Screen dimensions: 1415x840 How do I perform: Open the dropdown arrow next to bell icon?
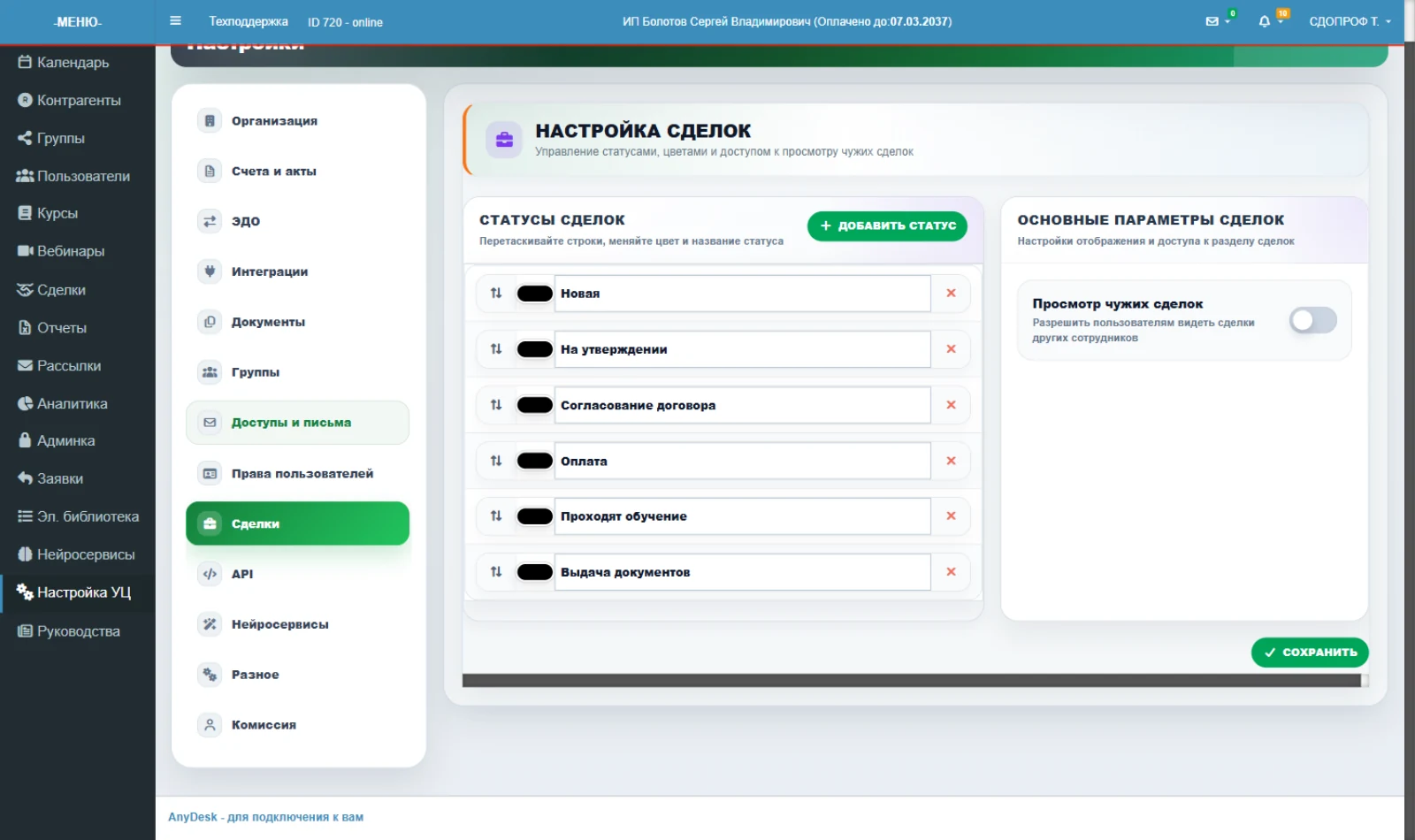(x=1281, y=22)
